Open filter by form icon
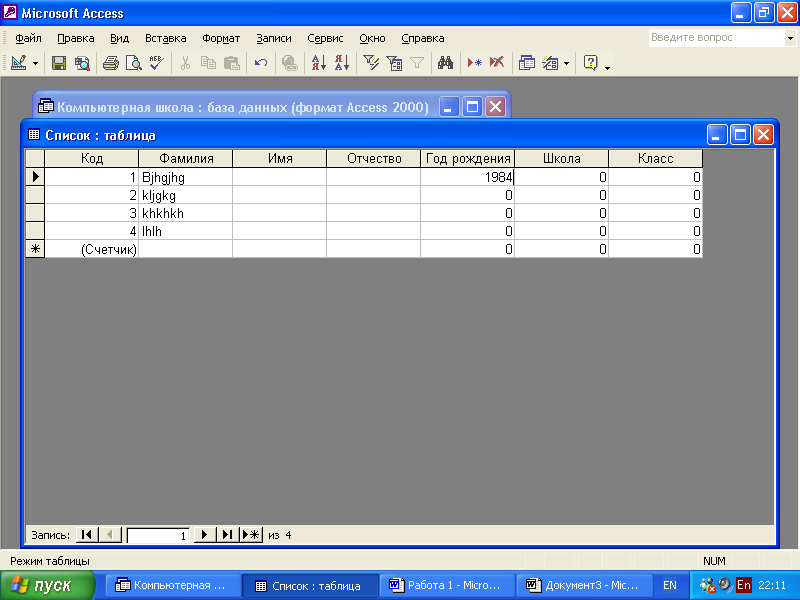800x600 pixels. (394, 63)
